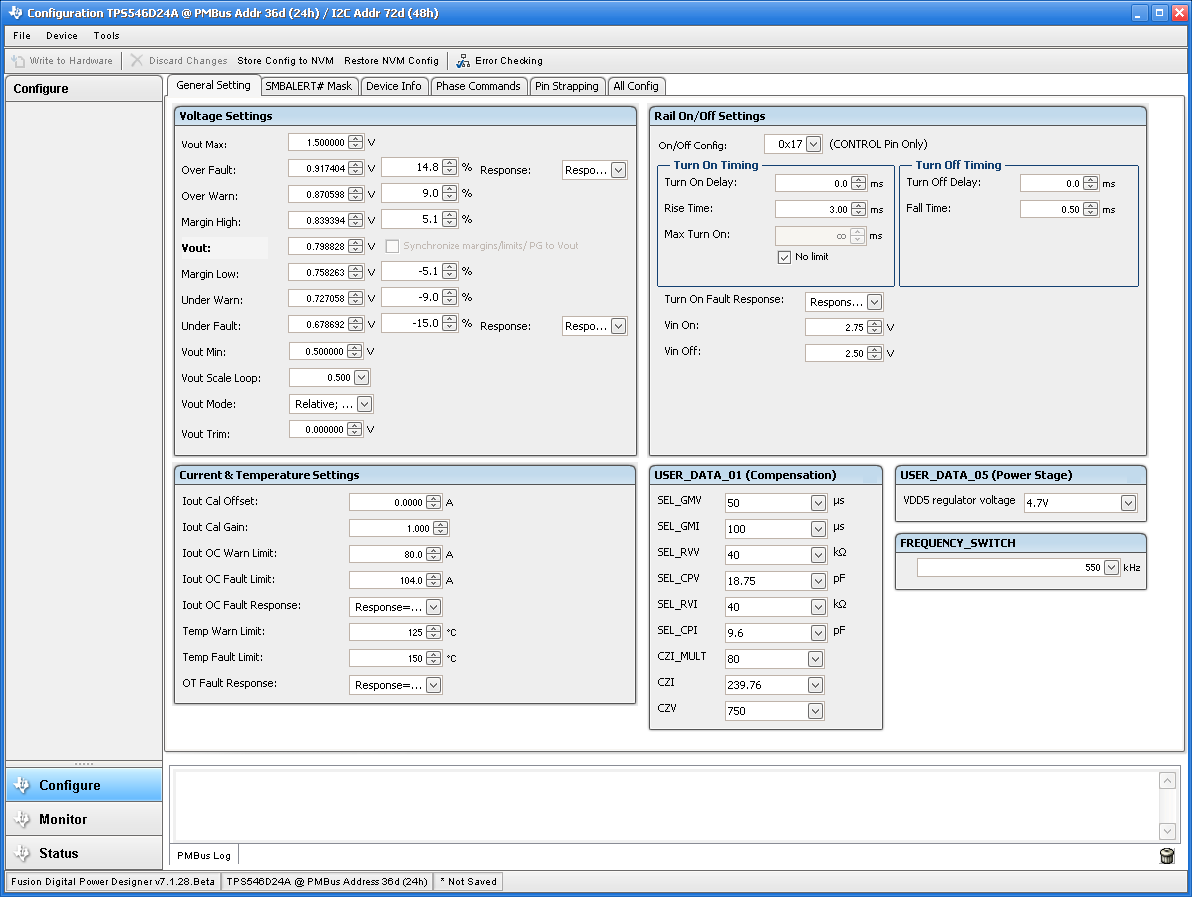Click the app icon in title bar
1192x897 pixels.
(13, 13)
